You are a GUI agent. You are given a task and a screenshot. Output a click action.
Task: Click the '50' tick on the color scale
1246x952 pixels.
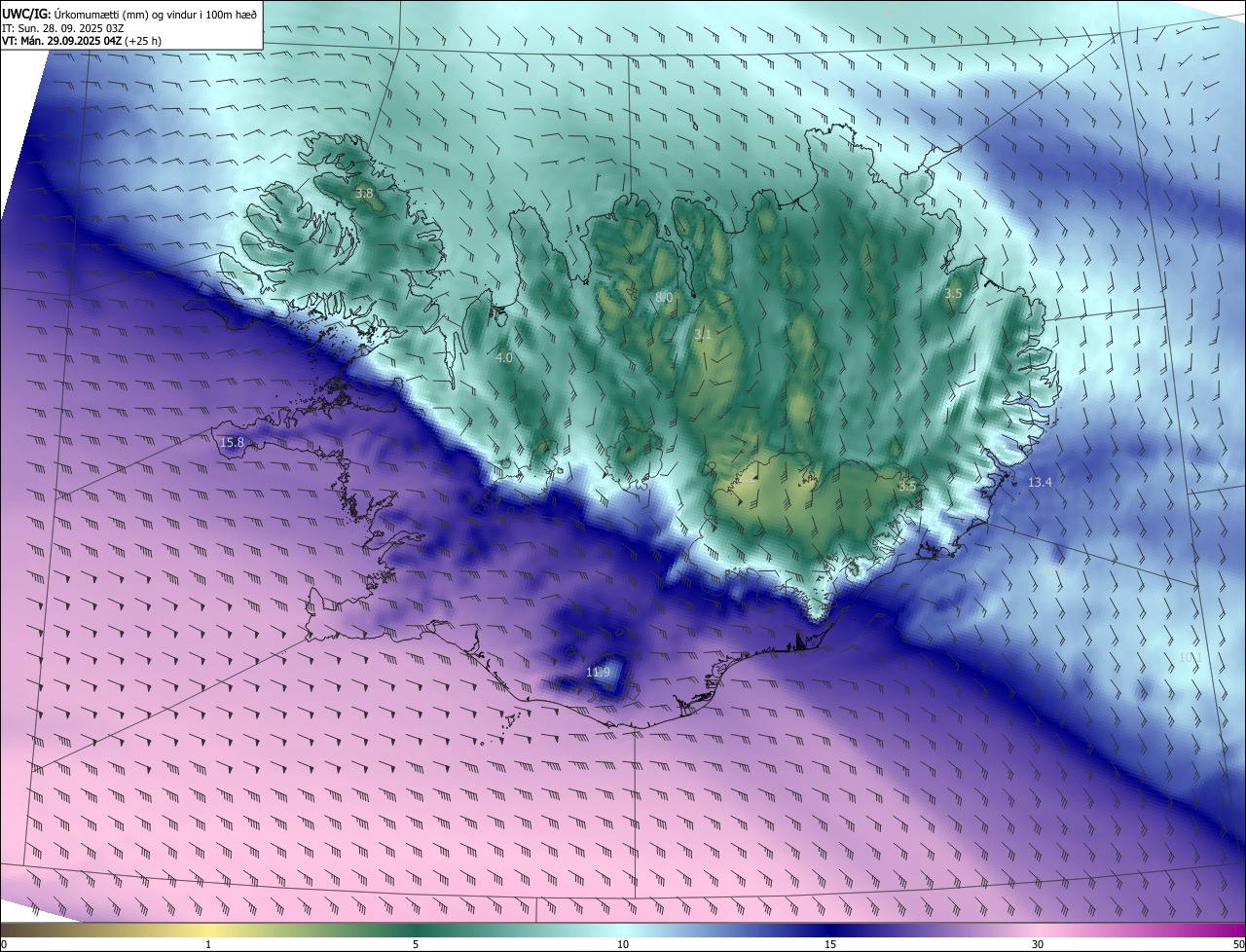click(1238, 944)
